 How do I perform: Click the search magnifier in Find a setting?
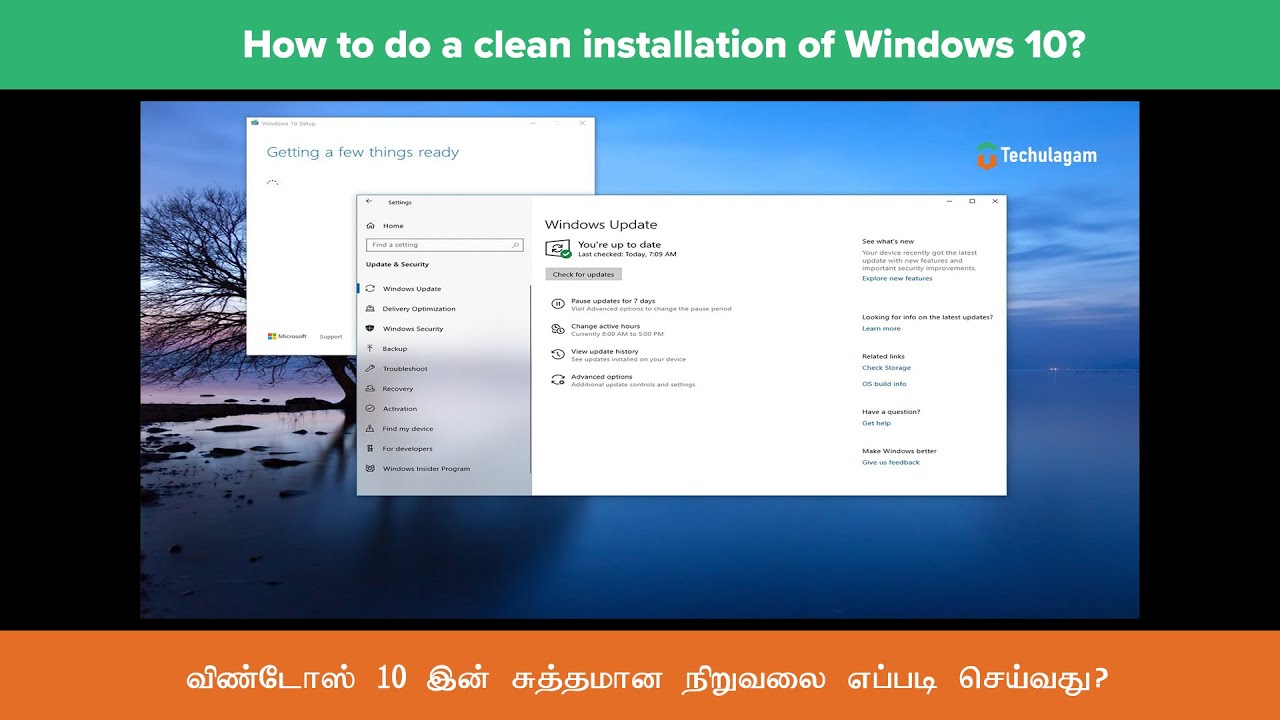pos(516,245)
